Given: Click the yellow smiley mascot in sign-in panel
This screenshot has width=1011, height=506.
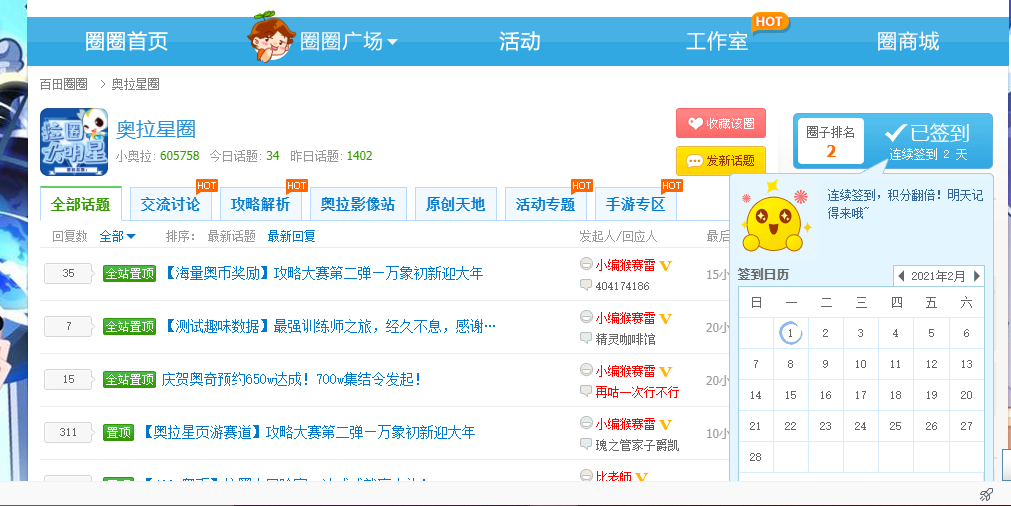Looking at the screenshot, I should [x=775, y=222].
